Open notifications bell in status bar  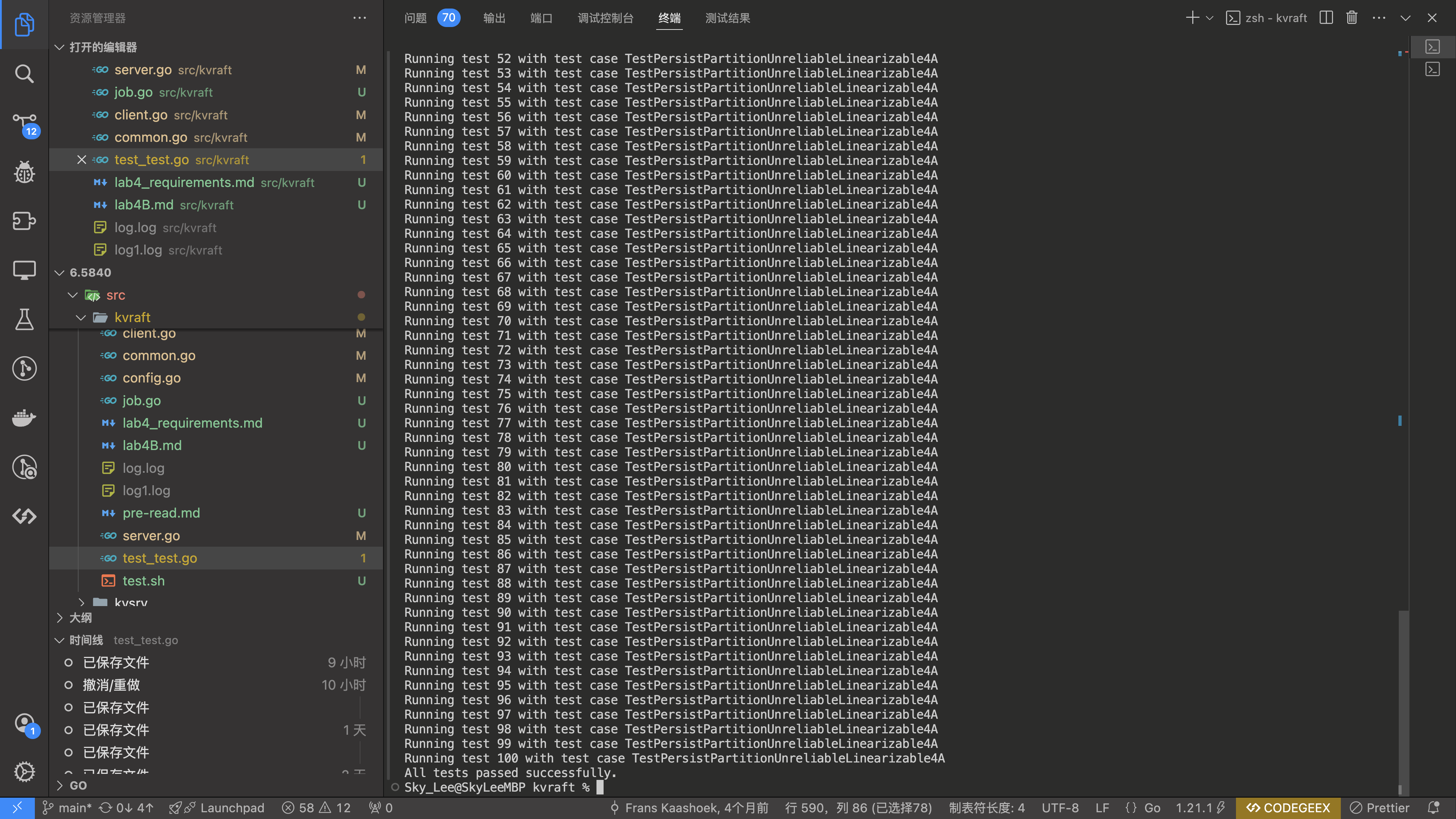(1433, 808)
